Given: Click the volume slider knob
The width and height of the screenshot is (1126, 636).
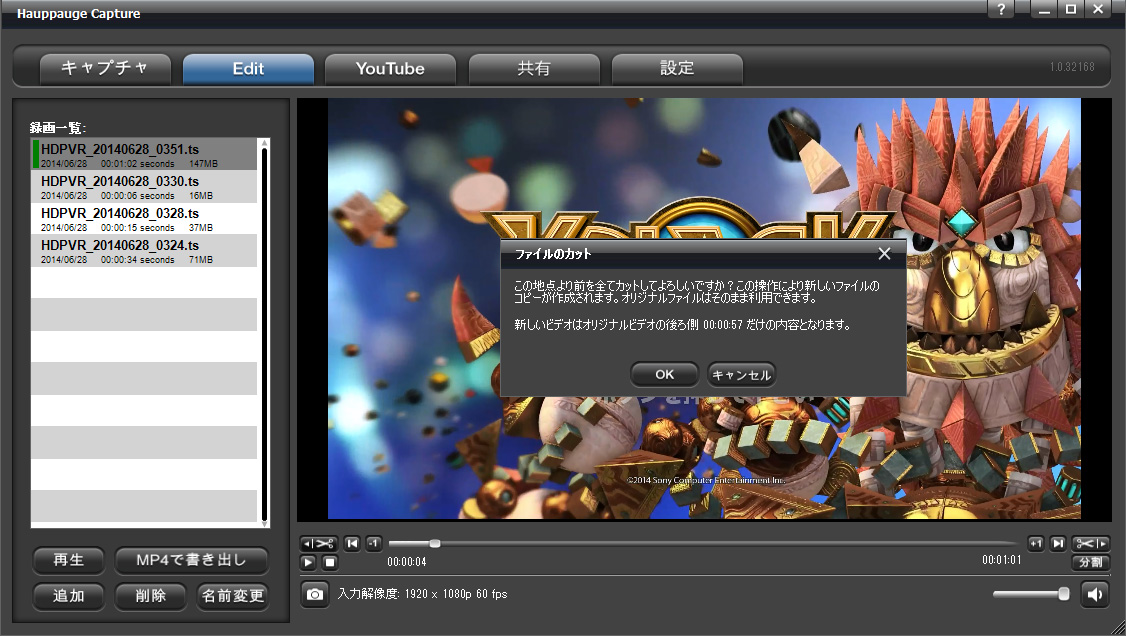Looking at the screenshot, I should (1064, 594).
